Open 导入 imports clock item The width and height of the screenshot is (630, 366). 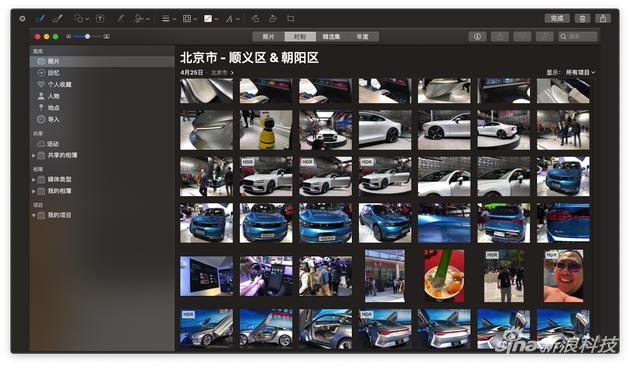pos(102,119)
